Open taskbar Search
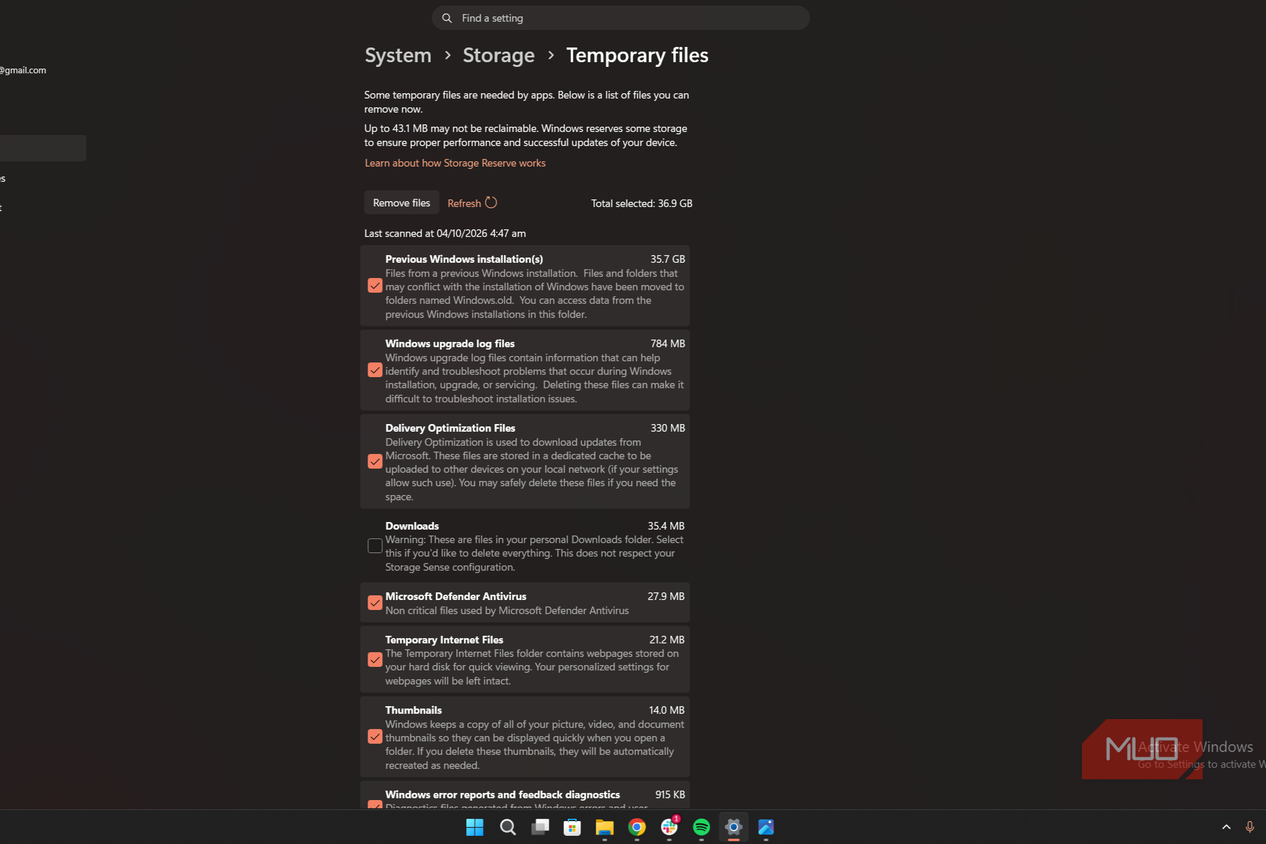The image size is (1266, 844). point(508,827)
